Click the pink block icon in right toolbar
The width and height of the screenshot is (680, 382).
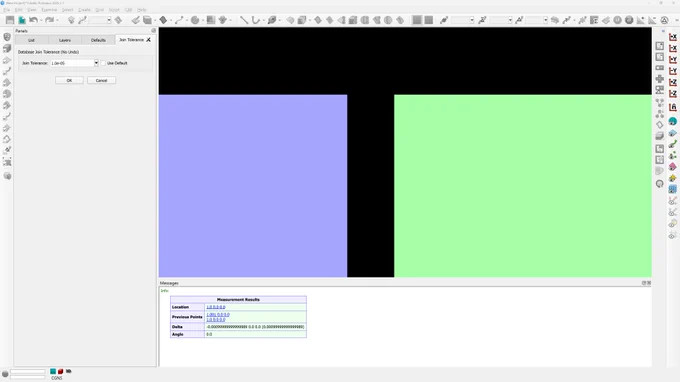(673, 167)
